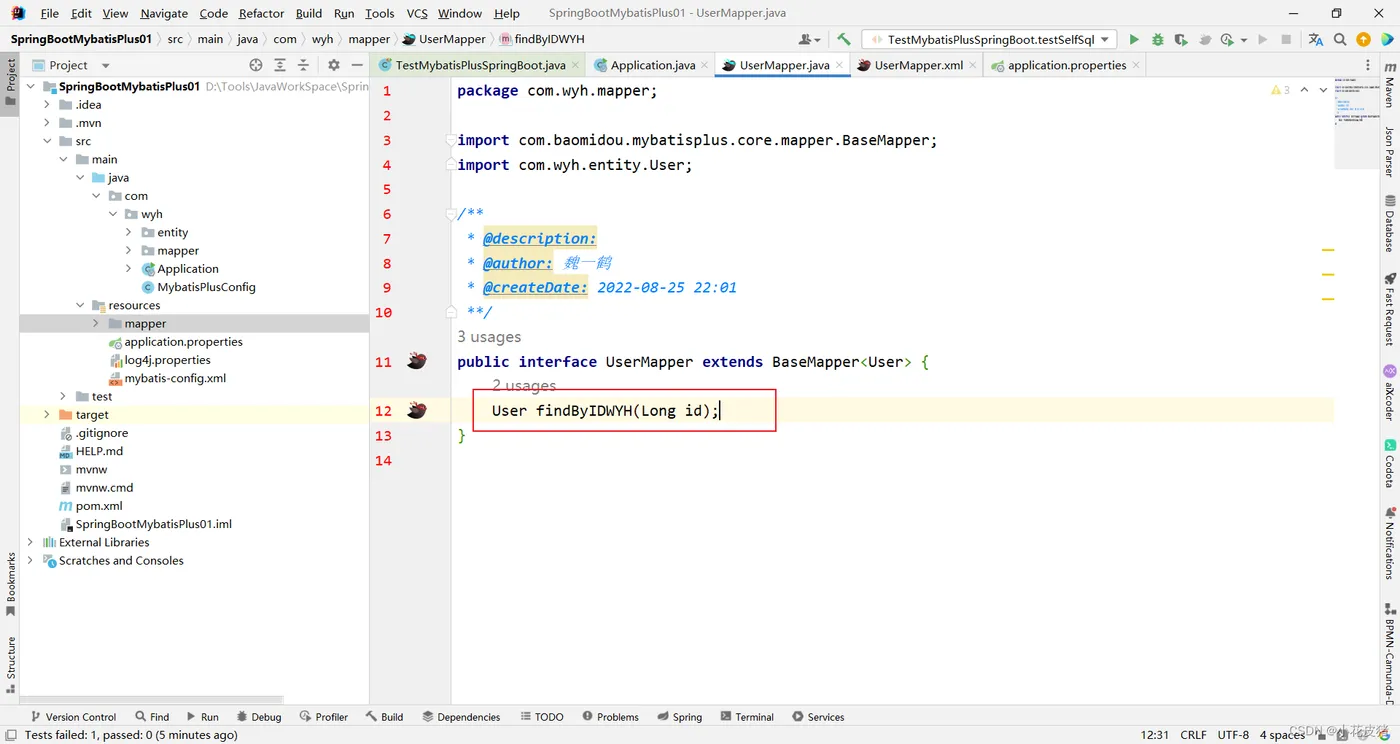Run with coverage shield icon
The image size is (1400, 744).
click(1181, 39)
